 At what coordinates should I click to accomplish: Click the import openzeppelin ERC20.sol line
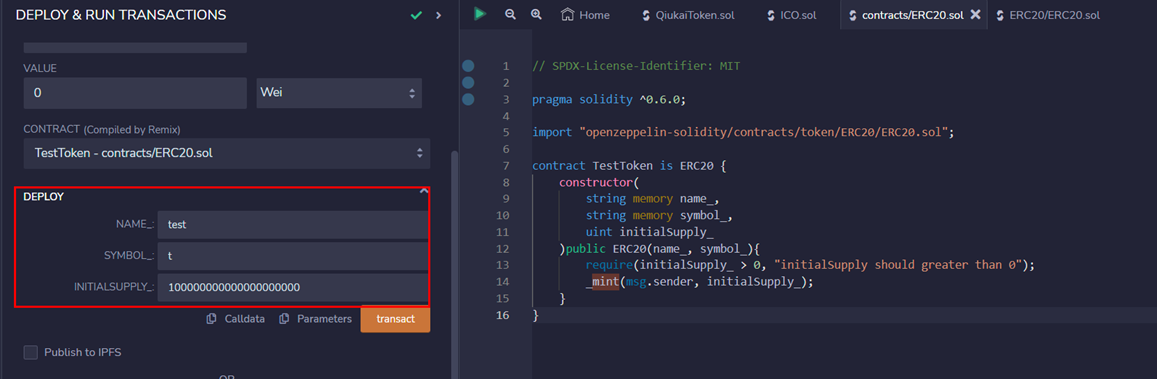pyautogui.click(x=743, y=133)
